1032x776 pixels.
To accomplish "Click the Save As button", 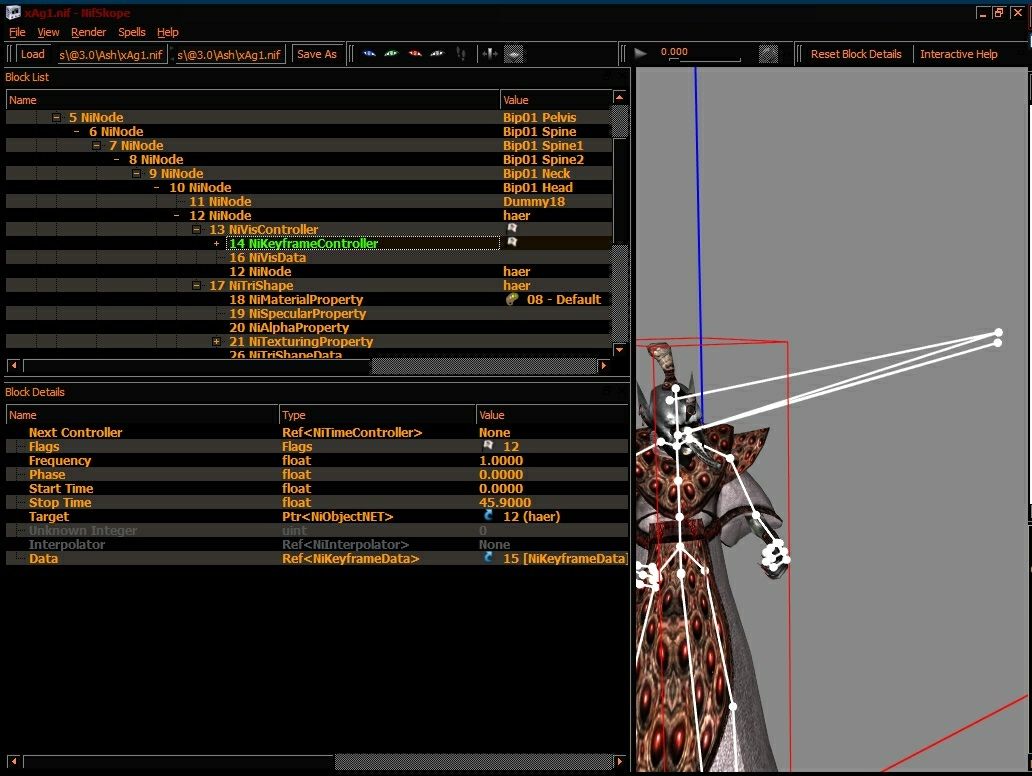I will click(x=317, y=54).
